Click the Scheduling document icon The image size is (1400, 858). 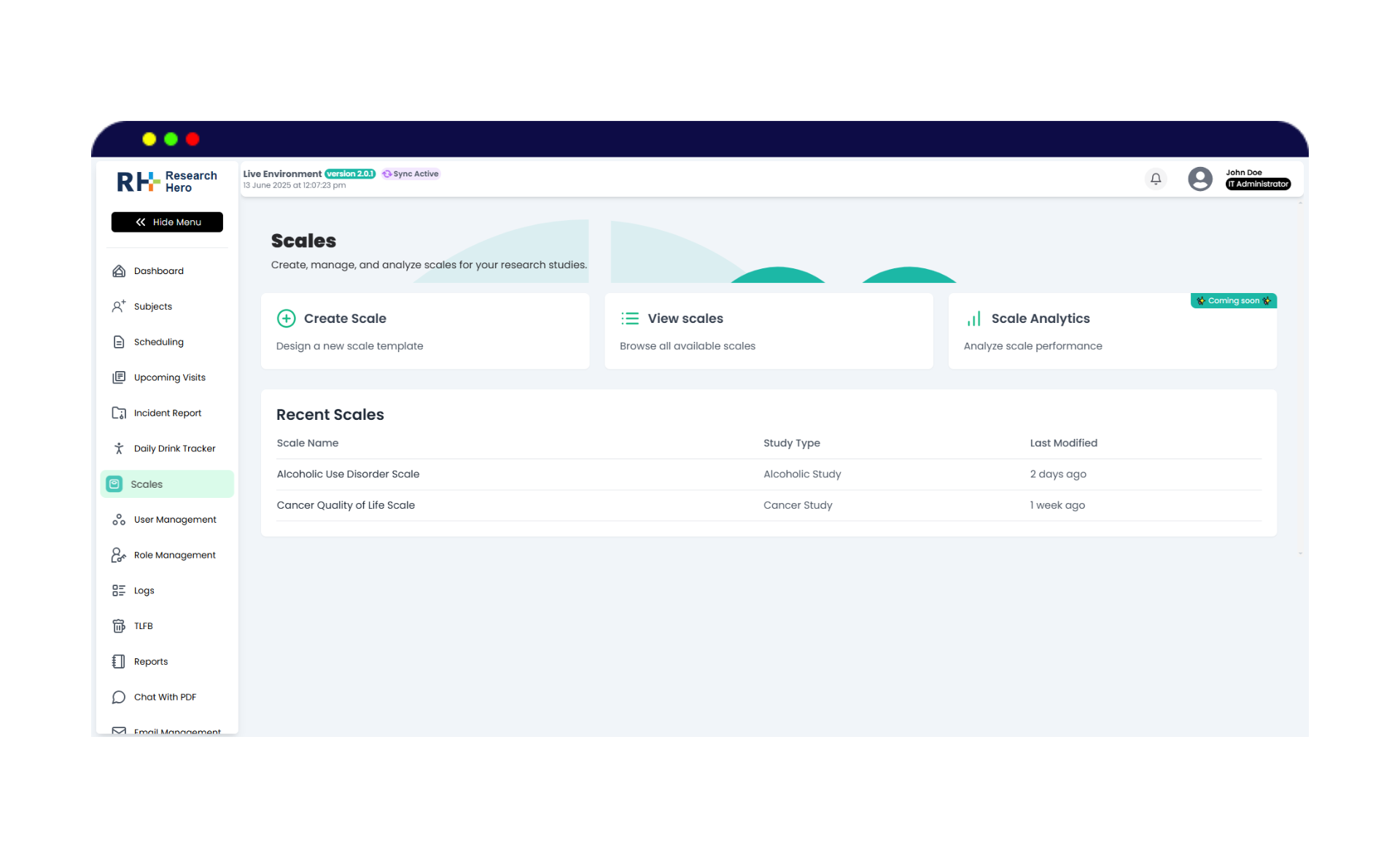coord(119,342)
